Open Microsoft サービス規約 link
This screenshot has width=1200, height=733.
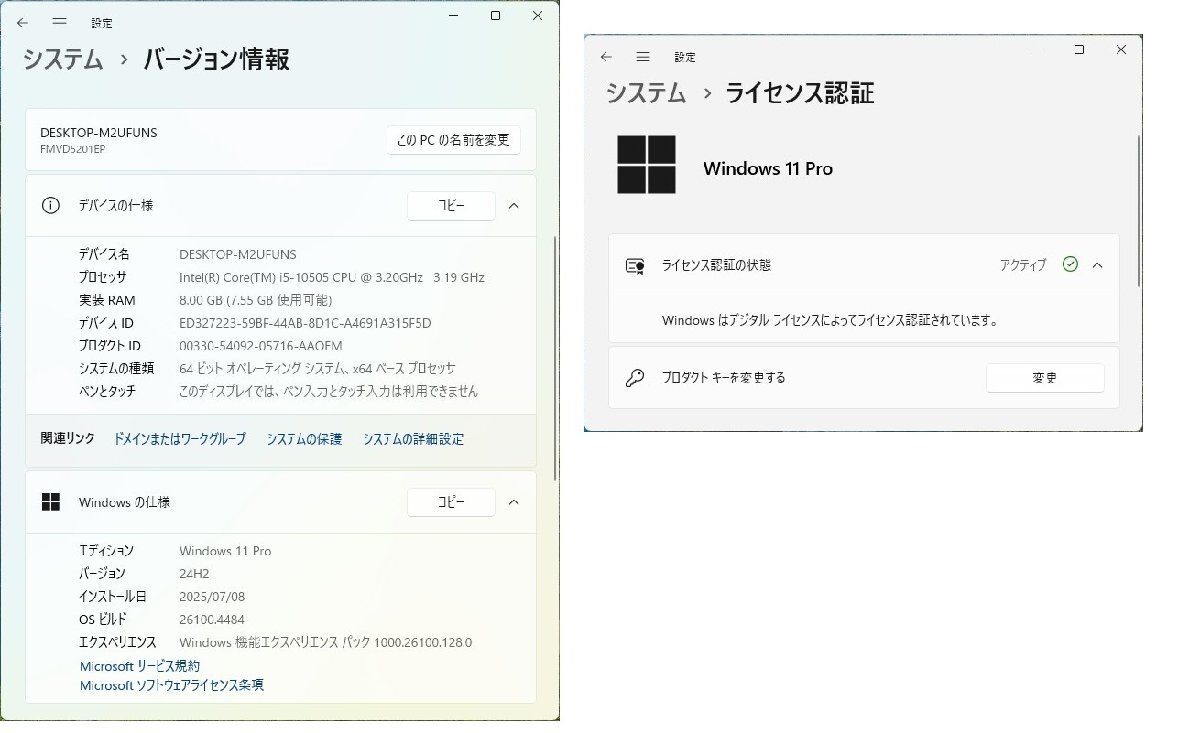coord(140,665)
